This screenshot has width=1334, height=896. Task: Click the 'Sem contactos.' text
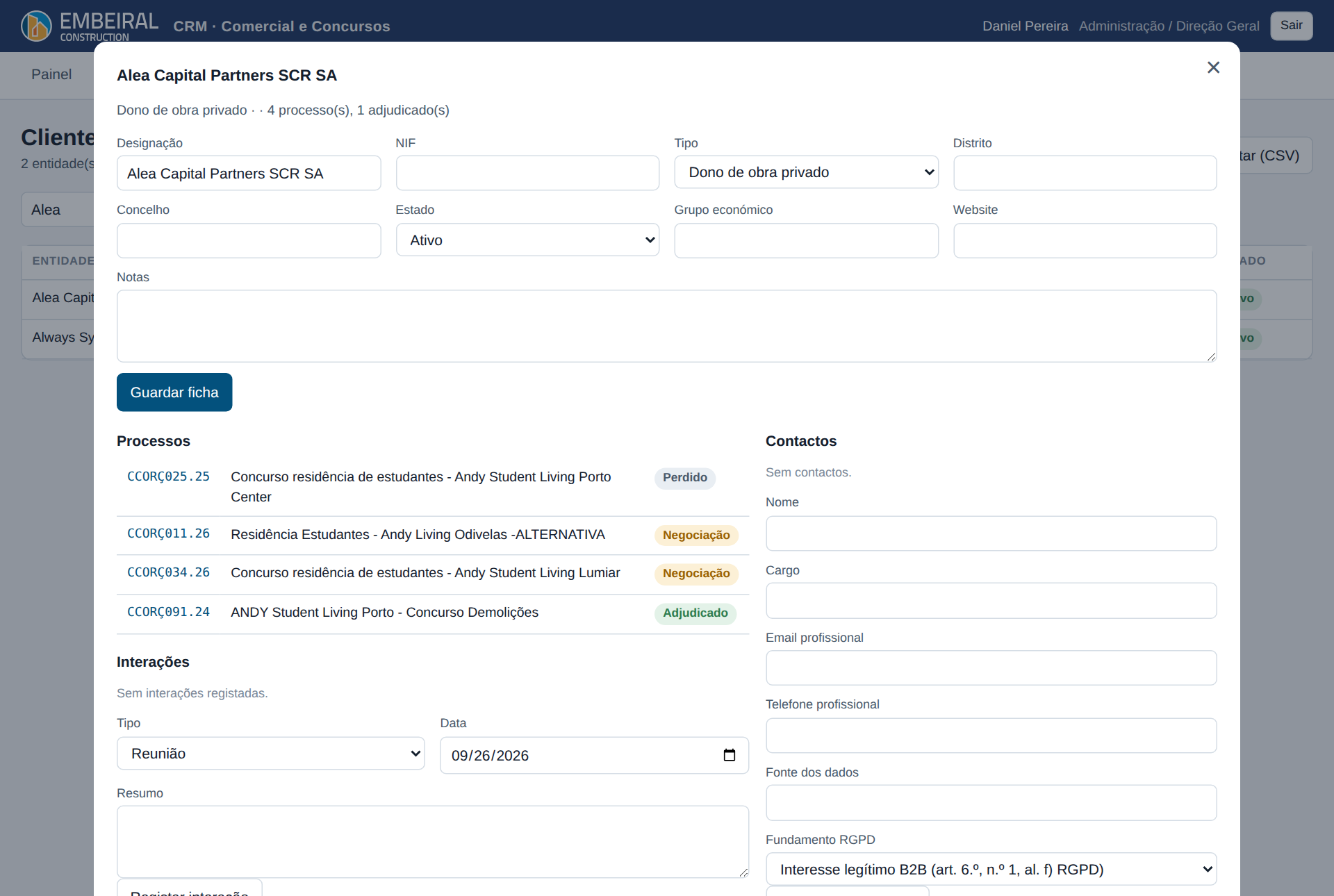[x=809, y=472]
